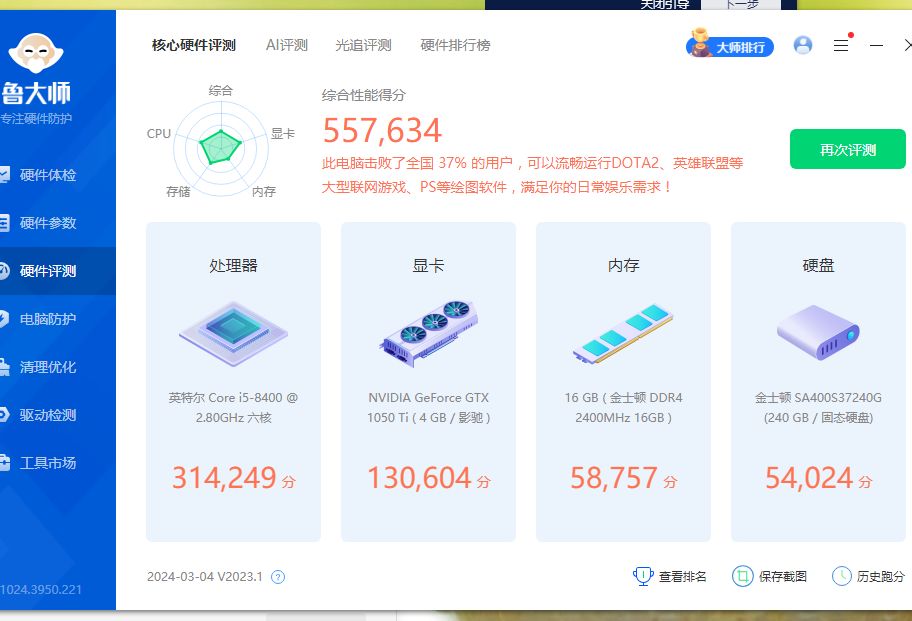
Task: Click the Lu Dashi mascot logo
Action: pos(36,53)
